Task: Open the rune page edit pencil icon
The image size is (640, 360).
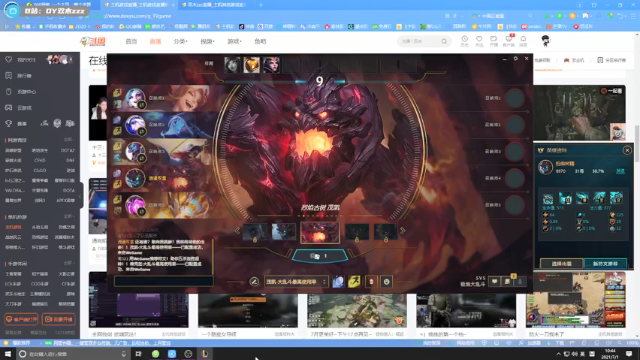Action: (x=254, y=282)
